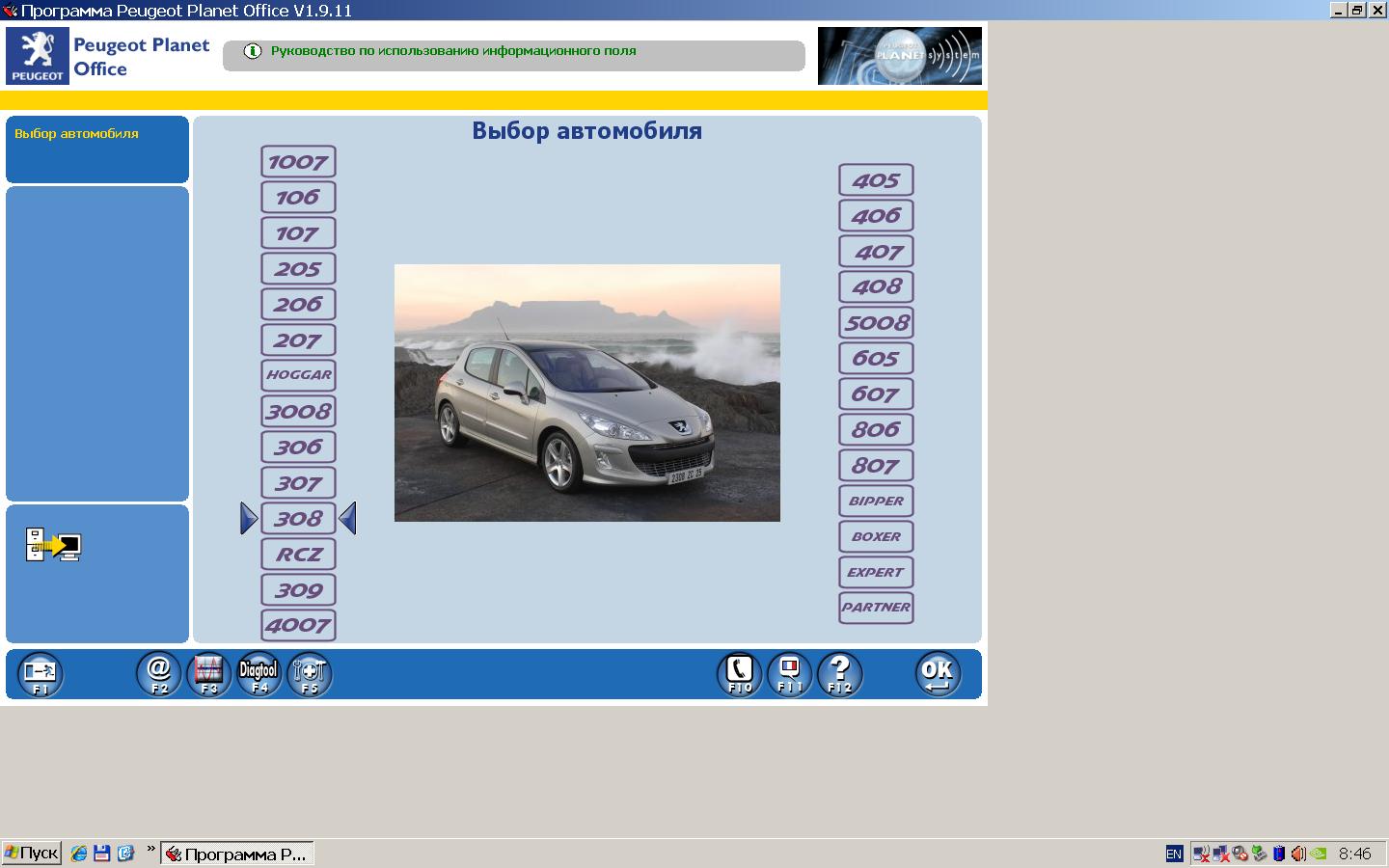Select the 205 vehicle model
This screenshot has height=868, width=1389.
coord(298,269)
